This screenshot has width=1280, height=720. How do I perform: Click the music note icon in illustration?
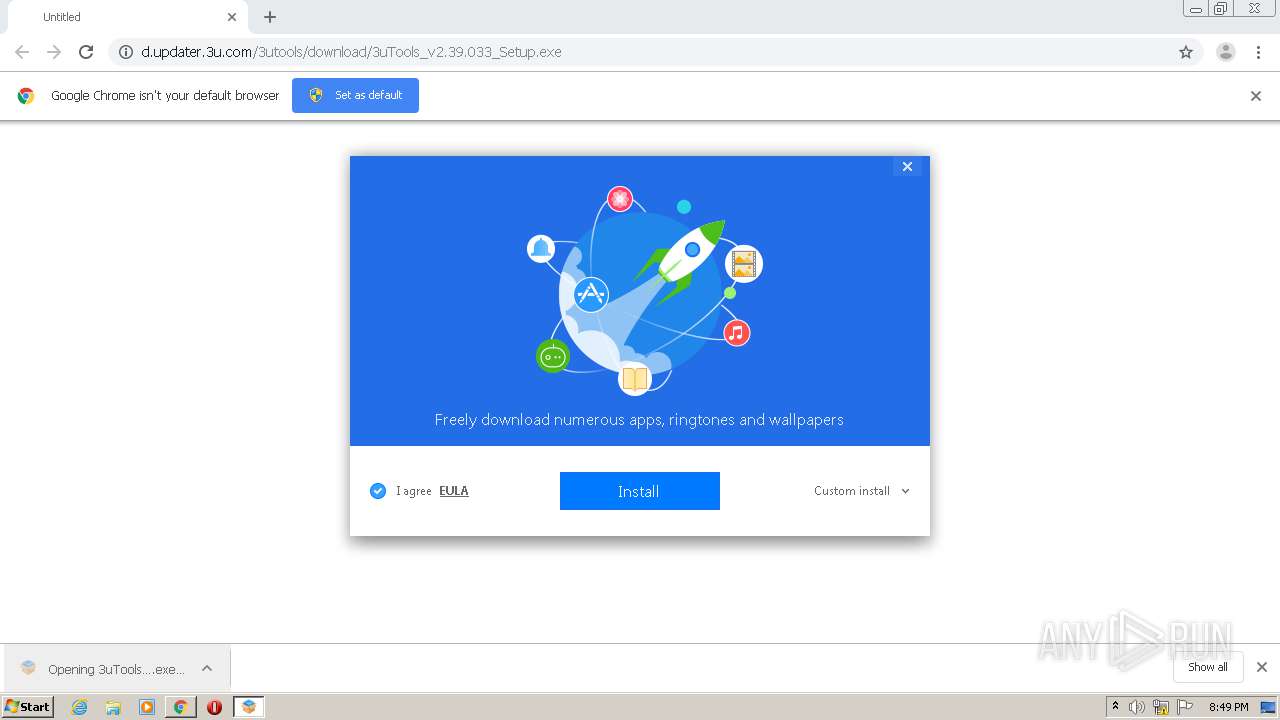[x=737, y=333]
